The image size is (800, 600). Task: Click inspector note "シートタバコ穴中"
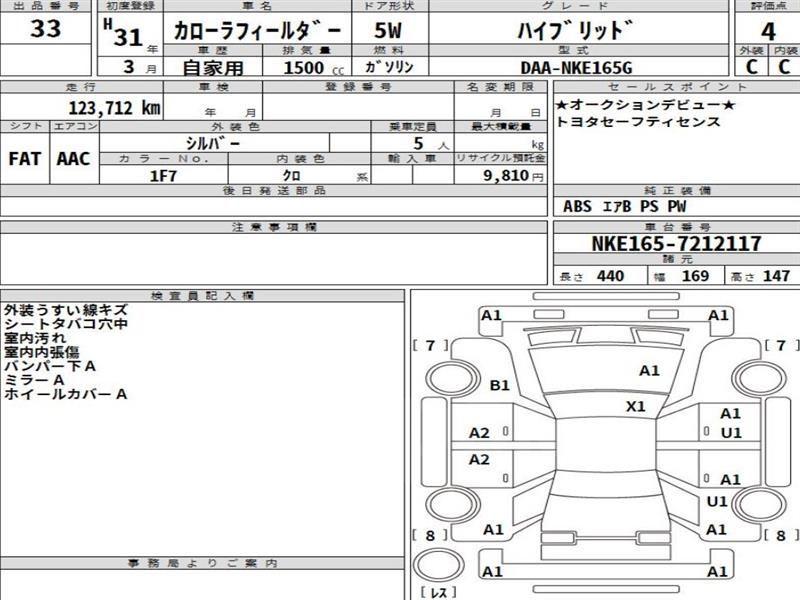coord(66,324)
